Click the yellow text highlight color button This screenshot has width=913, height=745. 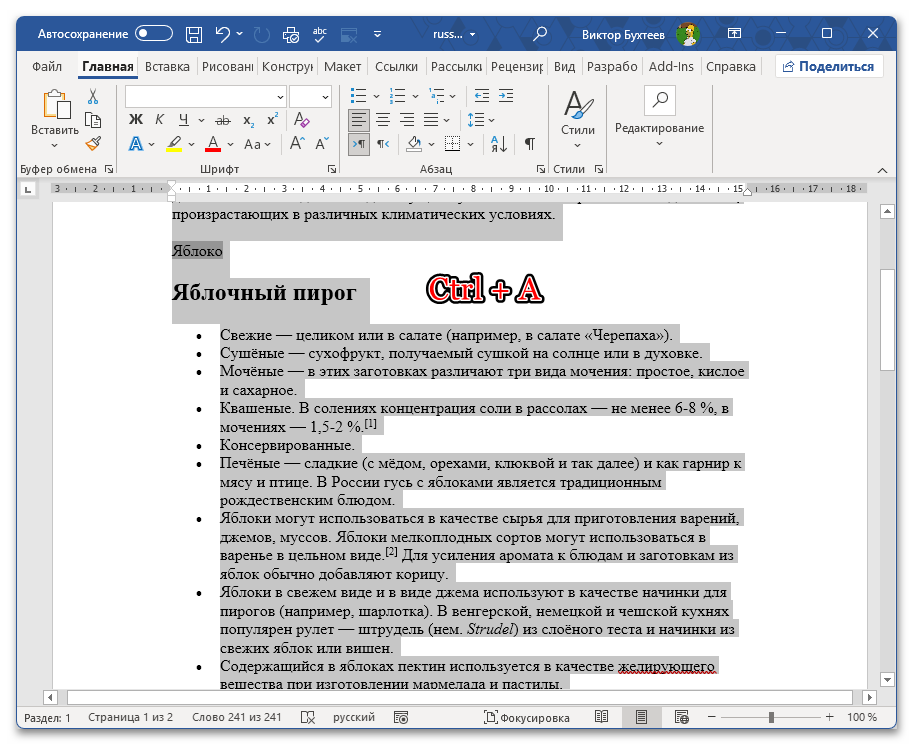(x=174, y=143)
